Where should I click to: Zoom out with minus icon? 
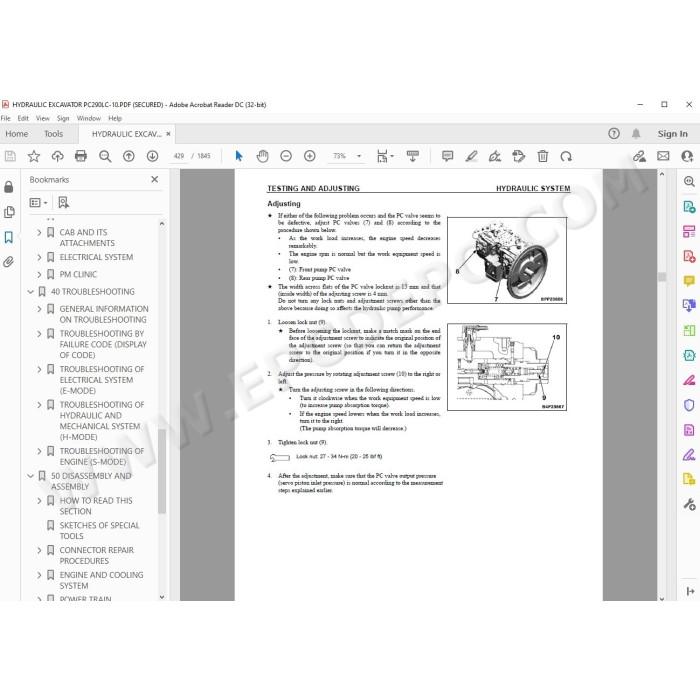286,156
